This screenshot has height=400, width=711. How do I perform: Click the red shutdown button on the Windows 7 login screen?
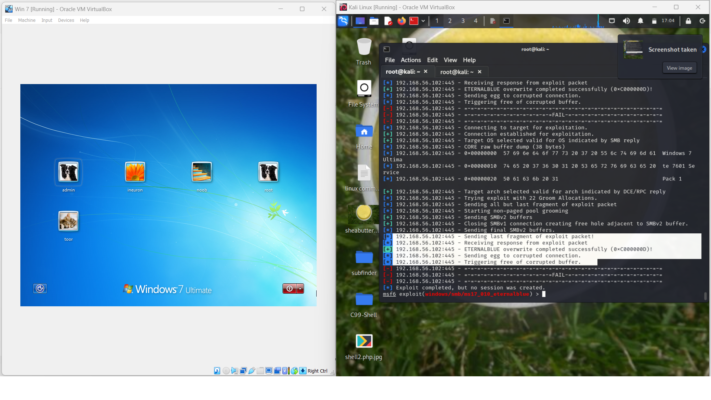click(x=290, y=289)
